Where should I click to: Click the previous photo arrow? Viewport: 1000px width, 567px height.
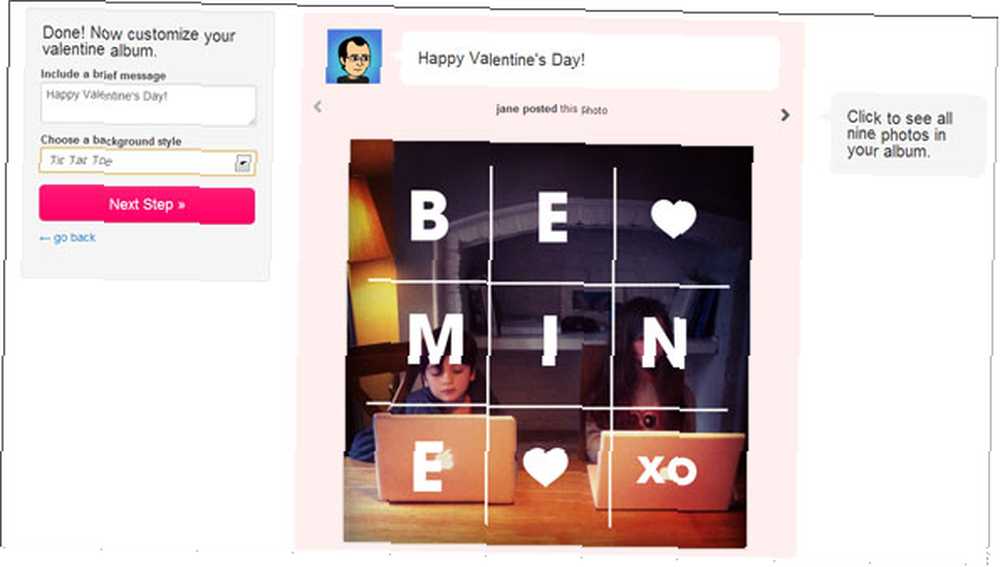[318, 107]
